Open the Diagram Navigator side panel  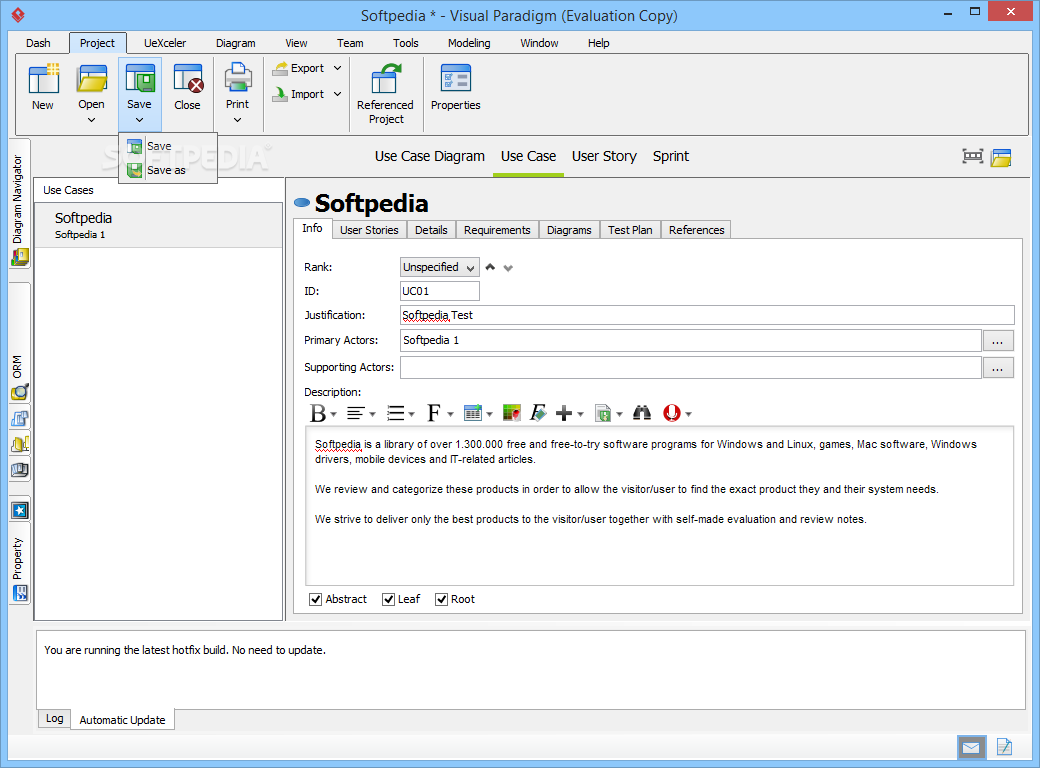(19, 203)
